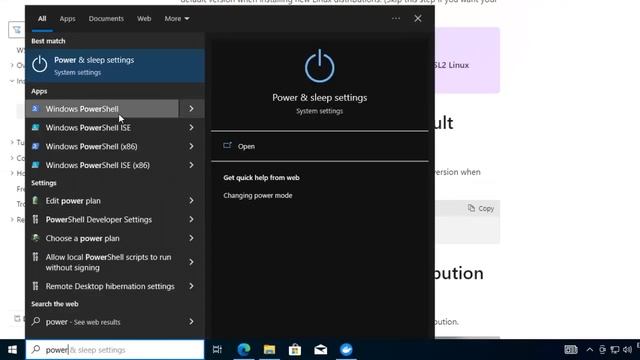Open Windows PowerShell (x86) result
The width and height of the screenshot is (640, 360).
(x=102, y=147)
